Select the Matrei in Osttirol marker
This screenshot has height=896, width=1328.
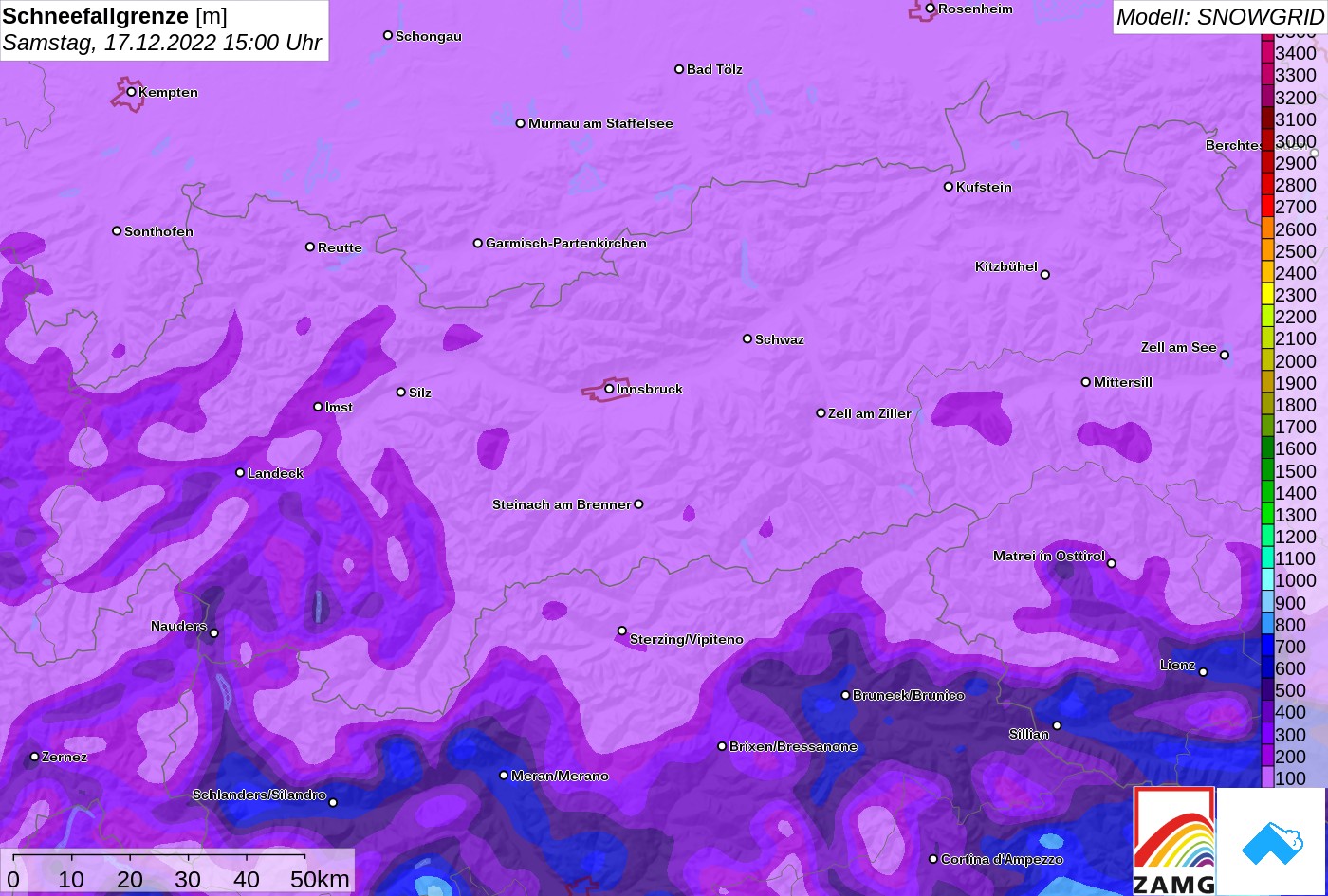1111,563
